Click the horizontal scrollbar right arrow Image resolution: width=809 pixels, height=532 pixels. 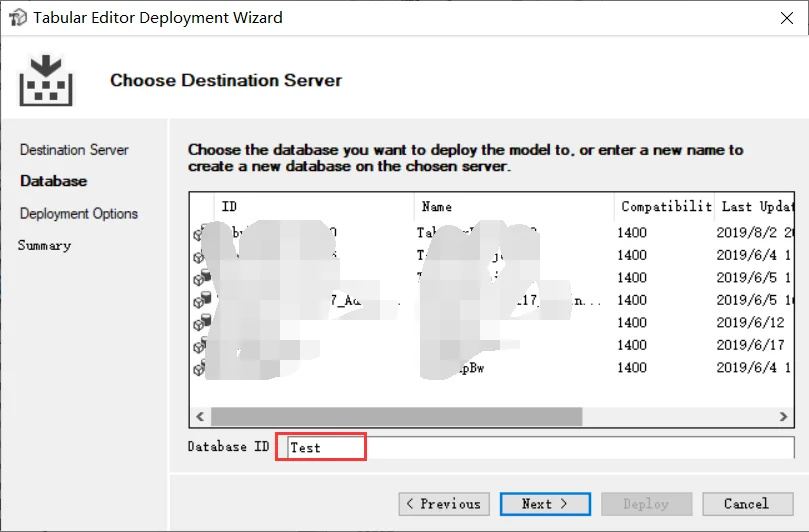click(x=783, y=416)
